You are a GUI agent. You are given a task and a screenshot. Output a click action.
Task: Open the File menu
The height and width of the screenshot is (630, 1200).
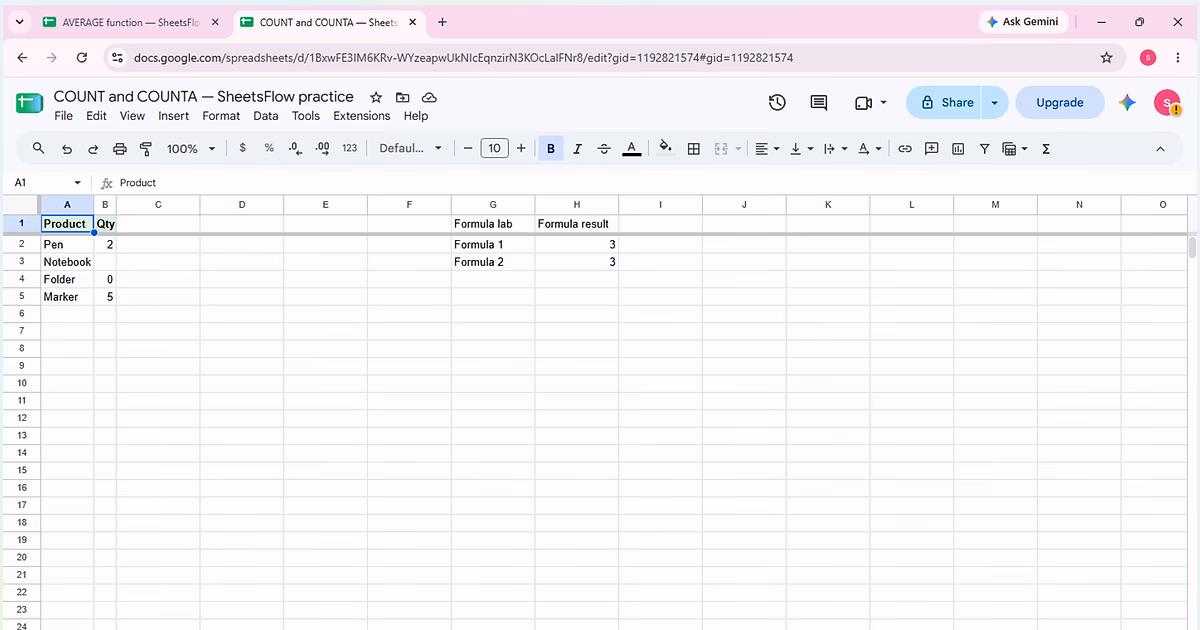(63, 116)
